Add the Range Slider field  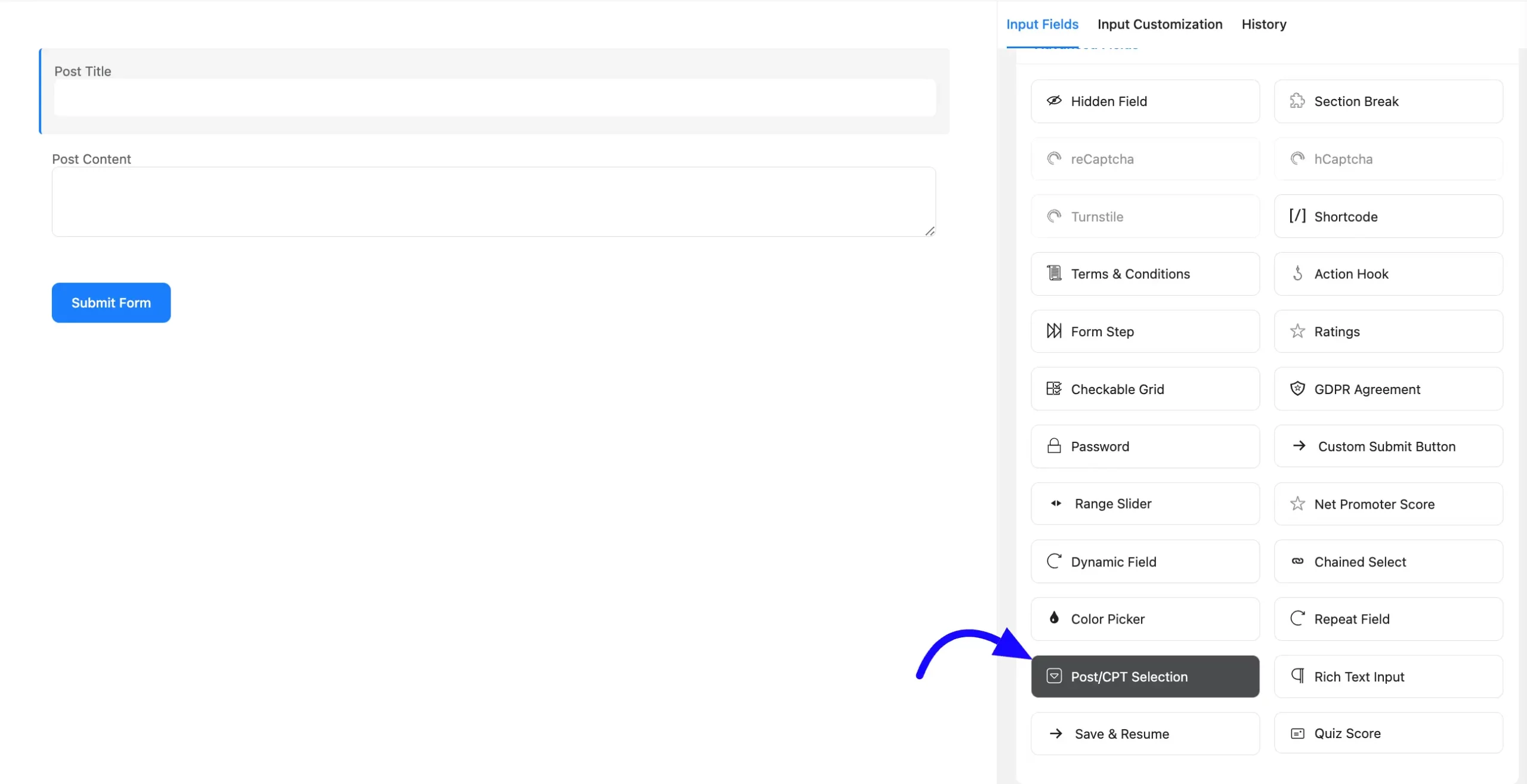1145,504
